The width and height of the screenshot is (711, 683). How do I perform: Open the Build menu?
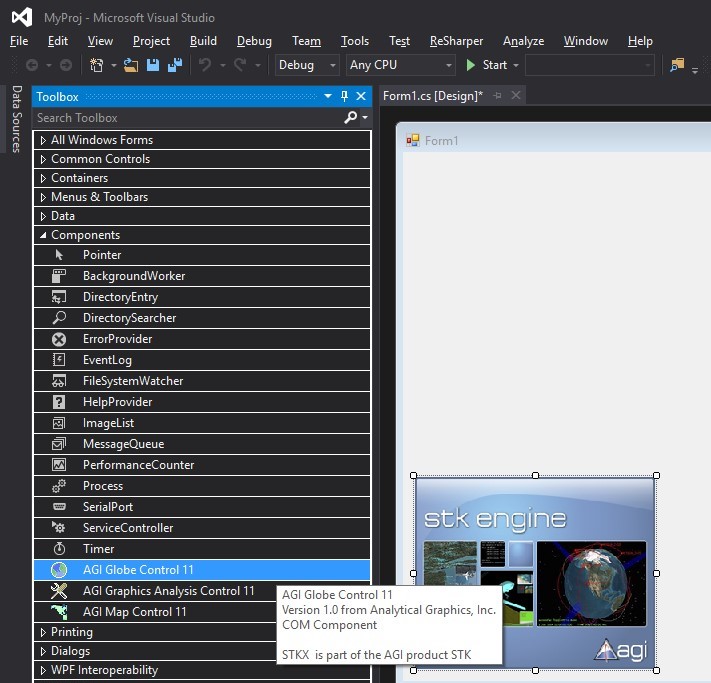click(203, 41)
